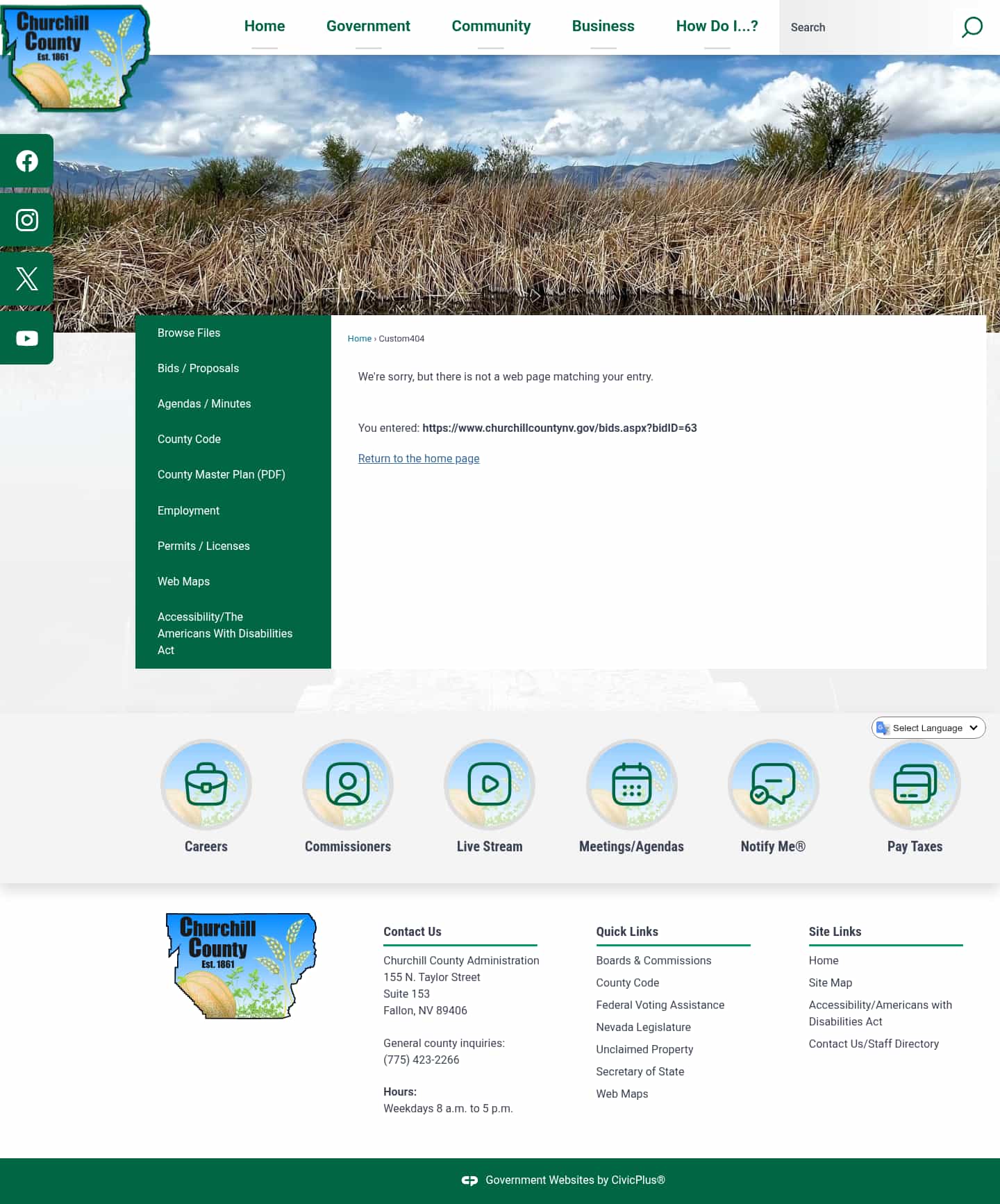Screen dimensions: 1000x1204
Task: Open the Live Stream play icon
Action: [x=490, y=785]
